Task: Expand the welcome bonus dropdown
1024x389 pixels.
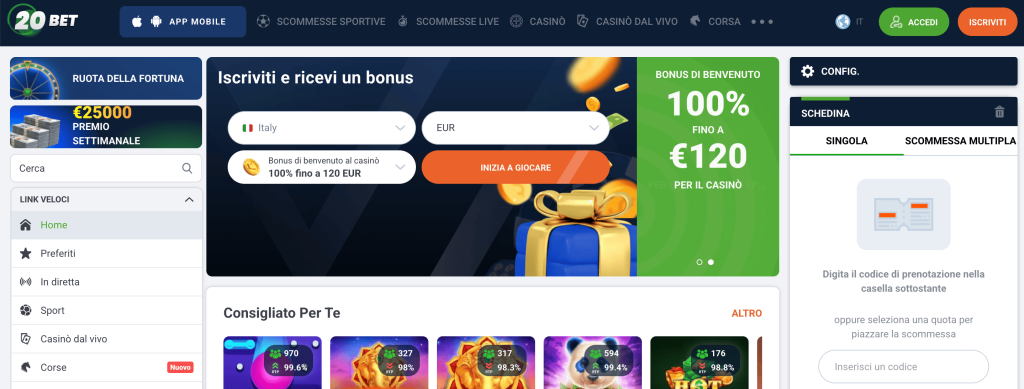Action: click(x=321, y=168)
